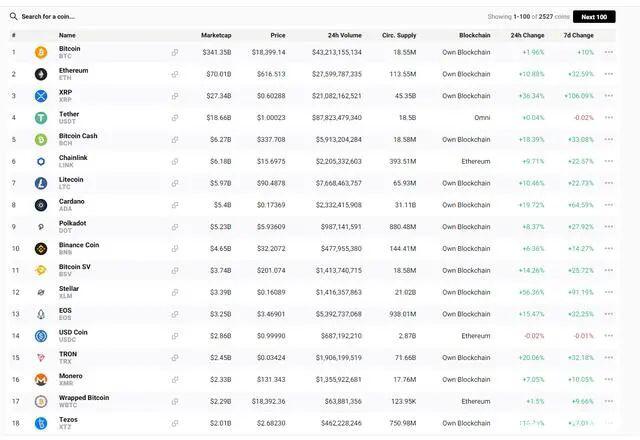Open the more options menu for Chainlink
The image size is (640, 440).
(x=609, y=161)
